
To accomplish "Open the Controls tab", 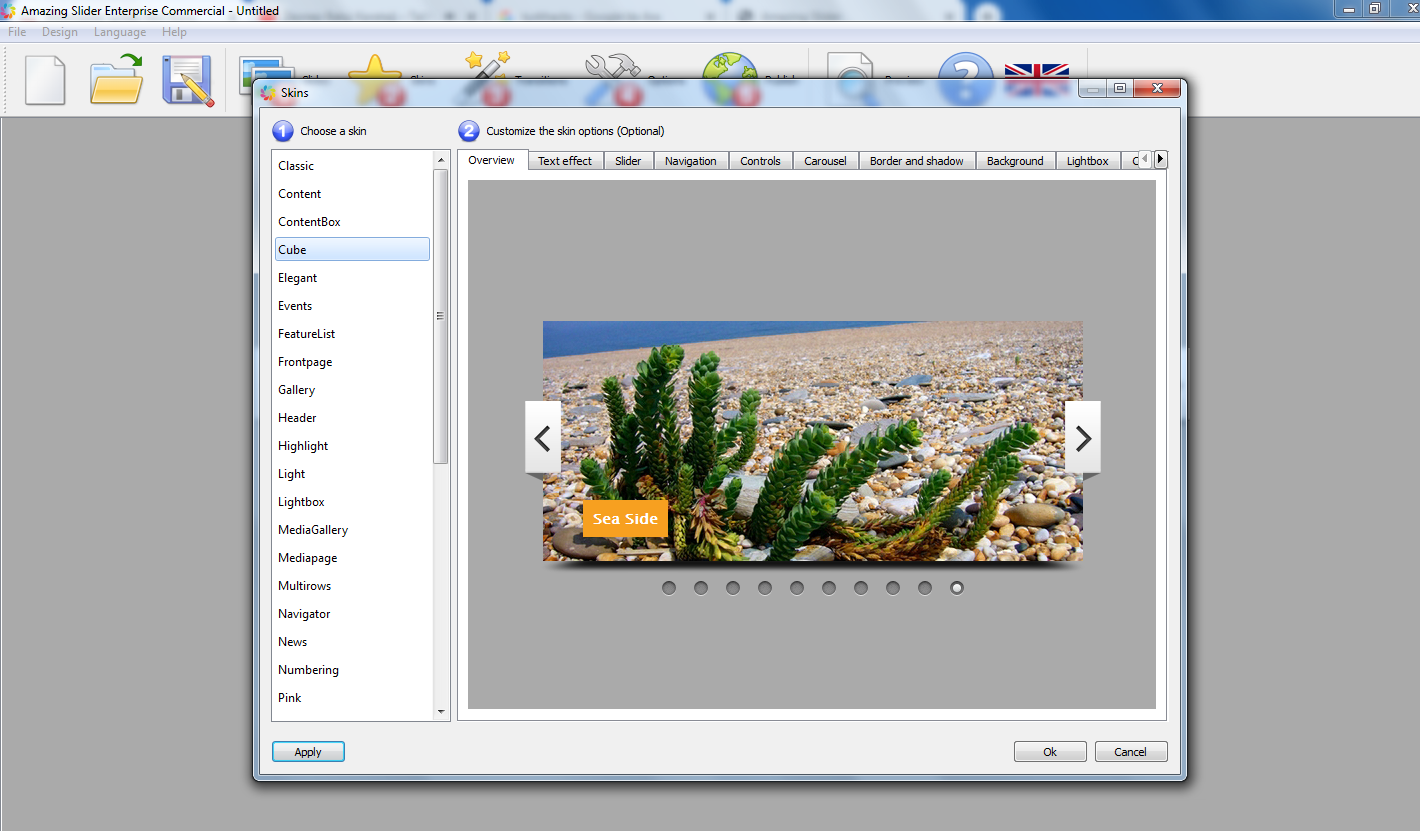I will point(761,161).
